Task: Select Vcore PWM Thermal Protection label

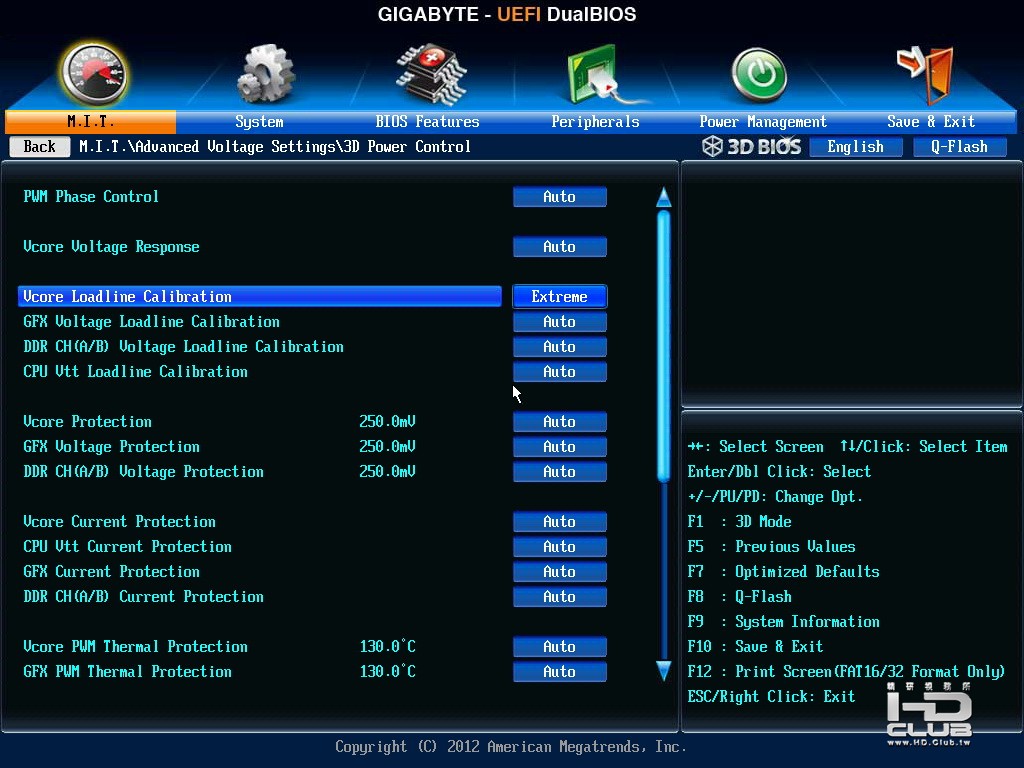Action: tap(135, 647)
